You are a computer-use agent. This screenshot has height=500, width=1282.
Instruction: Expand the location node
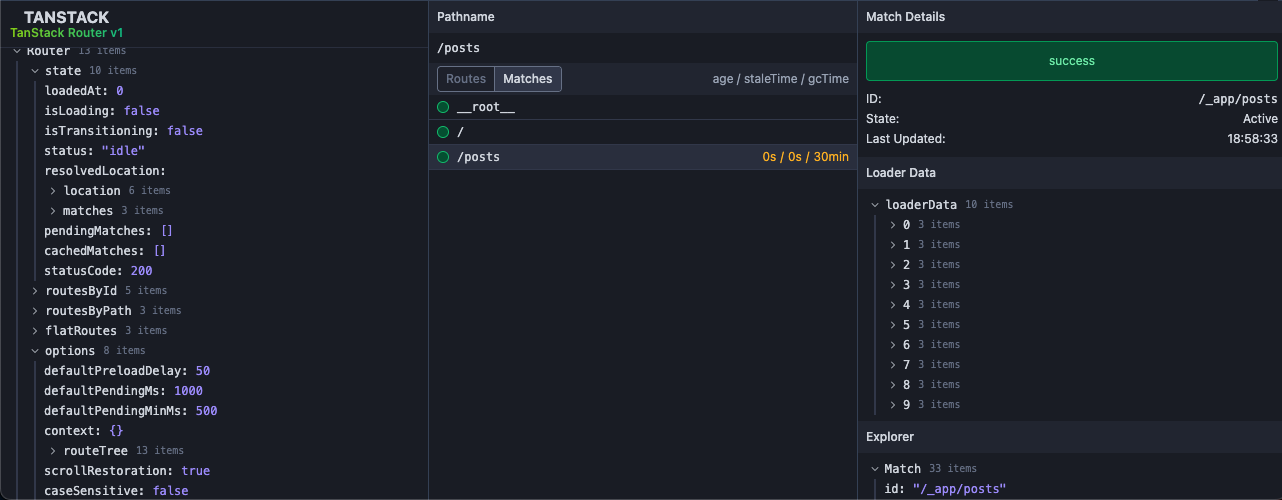pos(53,191)
